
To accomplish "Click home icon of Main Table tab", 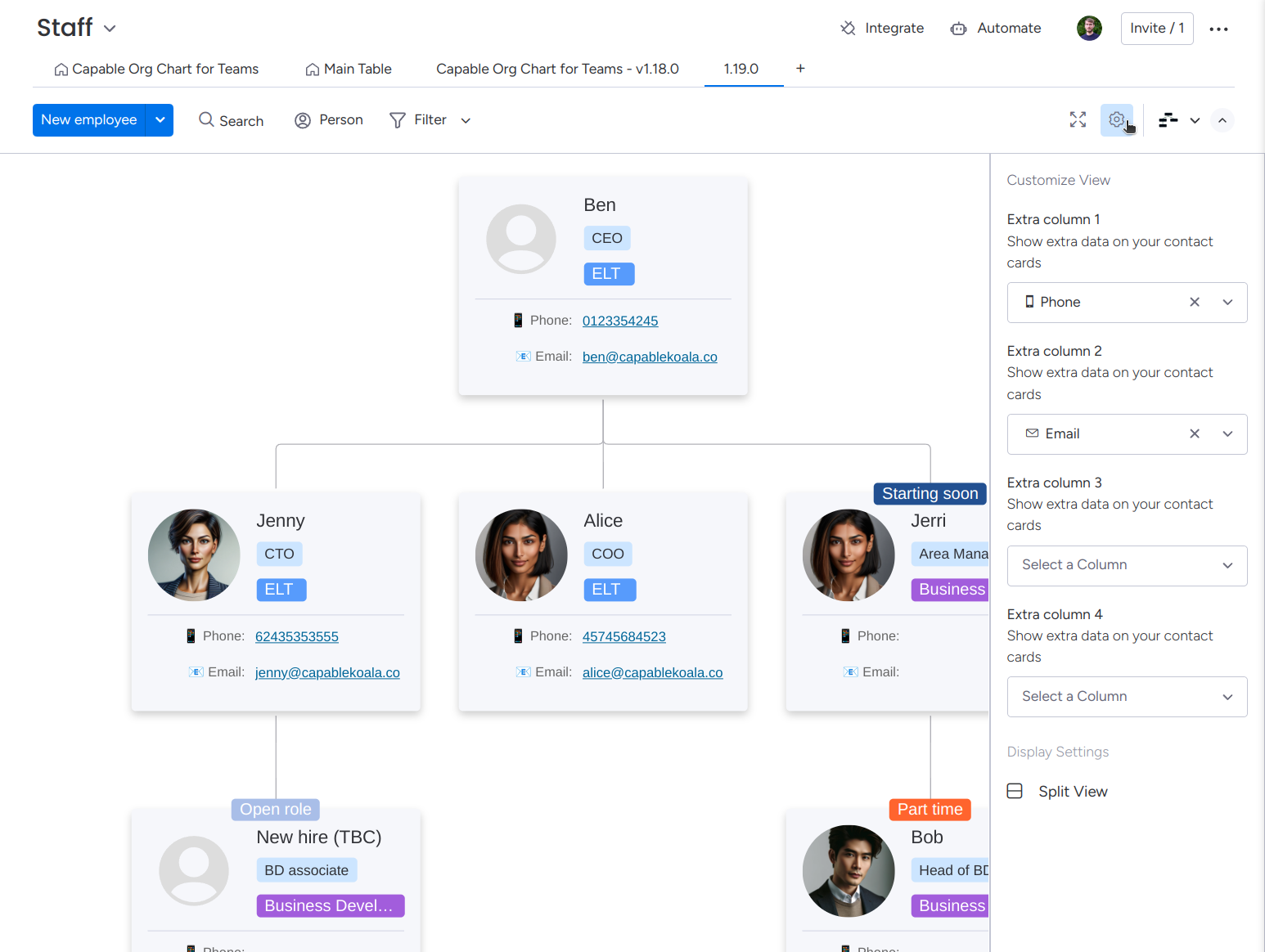I will coord(312,70).
